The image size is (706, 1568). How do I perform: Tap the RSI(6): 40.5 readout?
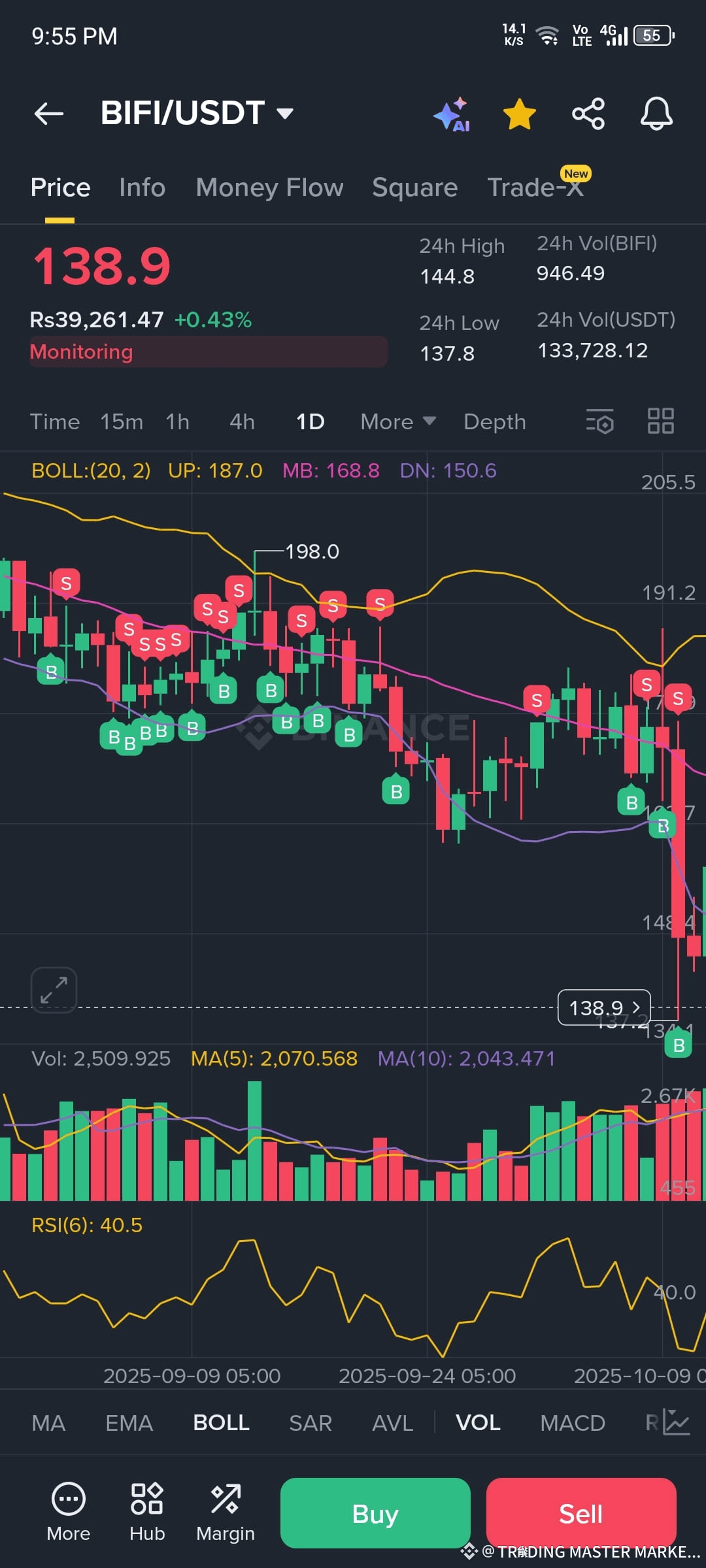click(x=87, y=1225)
